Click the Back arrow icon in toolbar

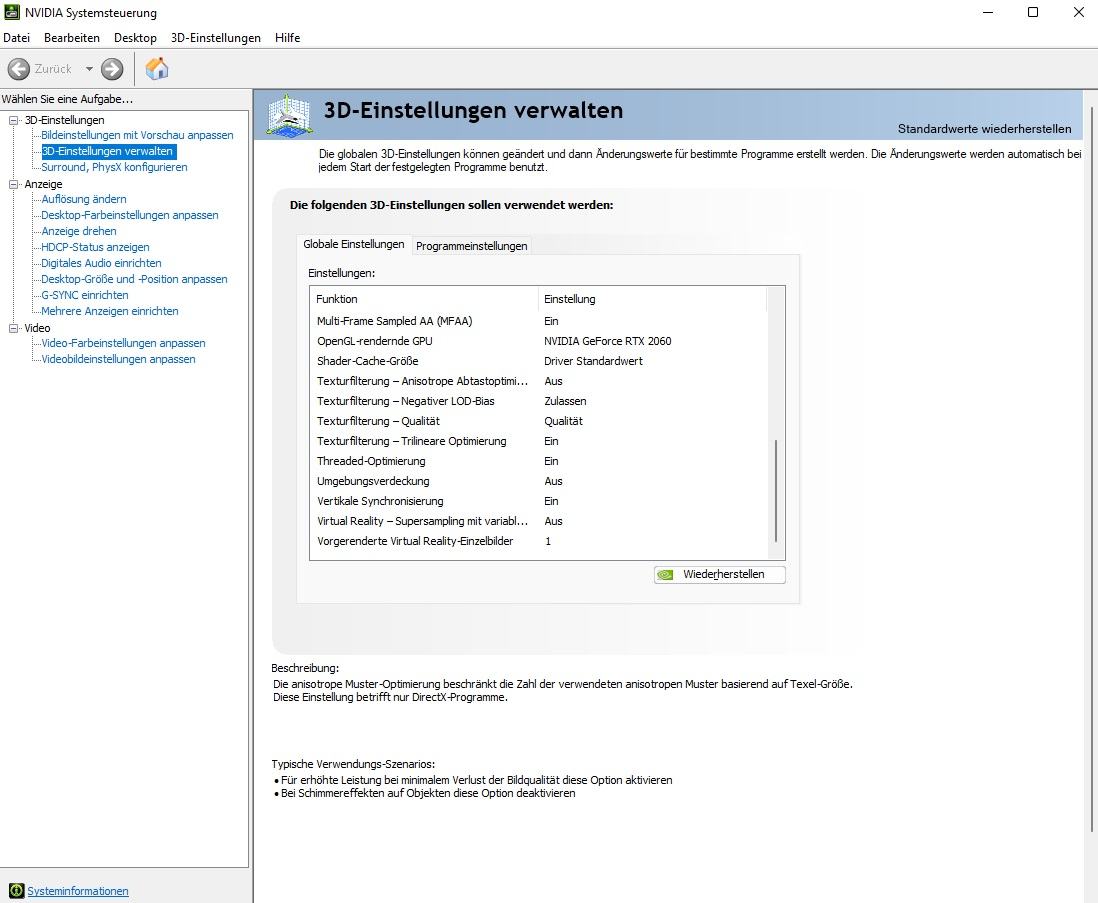pos(19,69)
